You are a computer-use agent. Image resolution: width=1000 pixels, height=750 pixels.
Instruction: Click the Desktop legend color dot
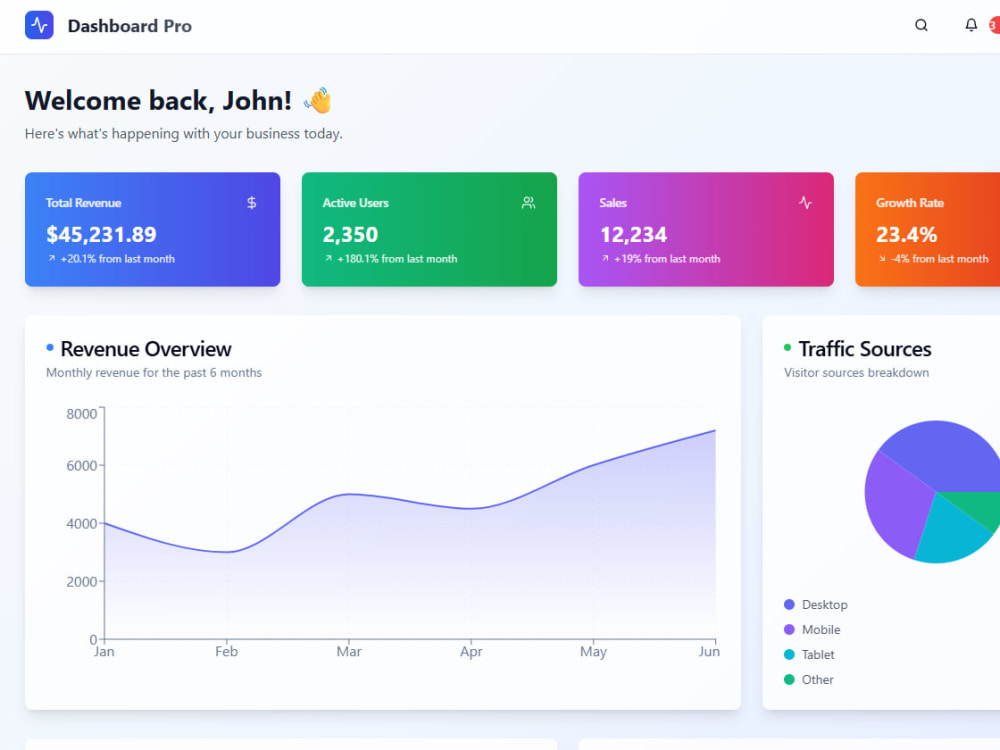pos(789,605)
